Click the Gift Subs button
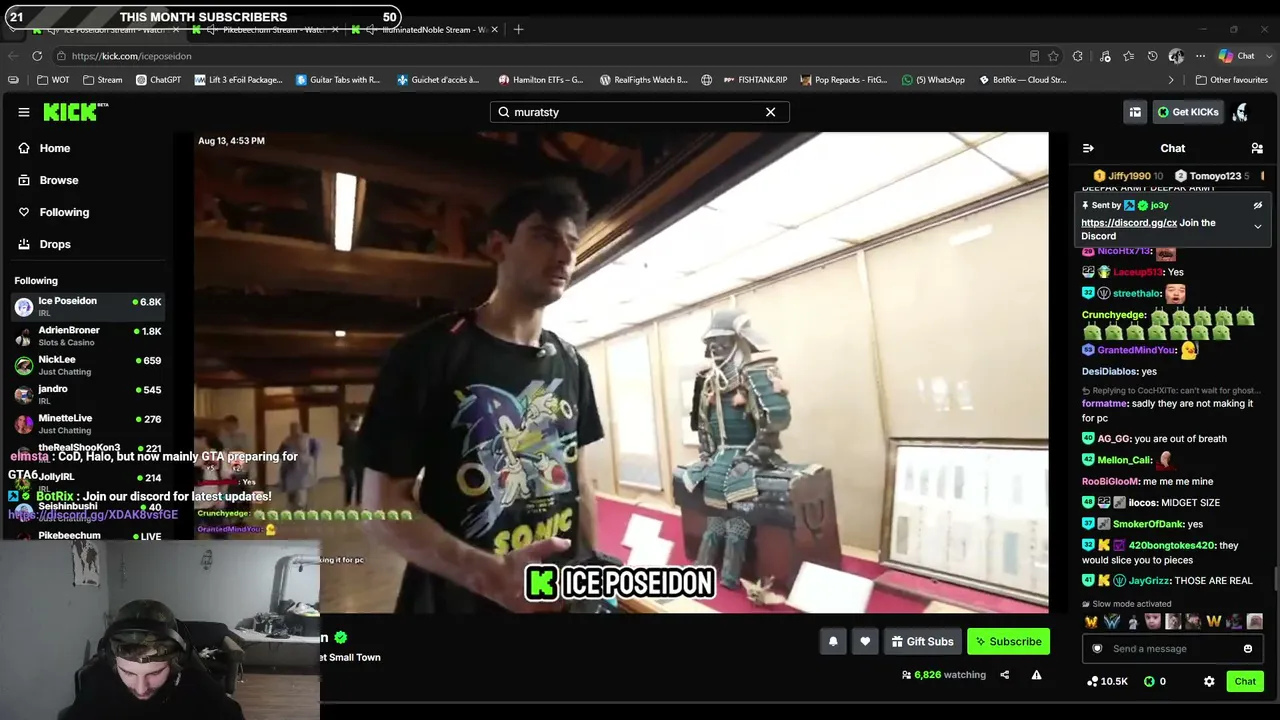 point(922,642)
